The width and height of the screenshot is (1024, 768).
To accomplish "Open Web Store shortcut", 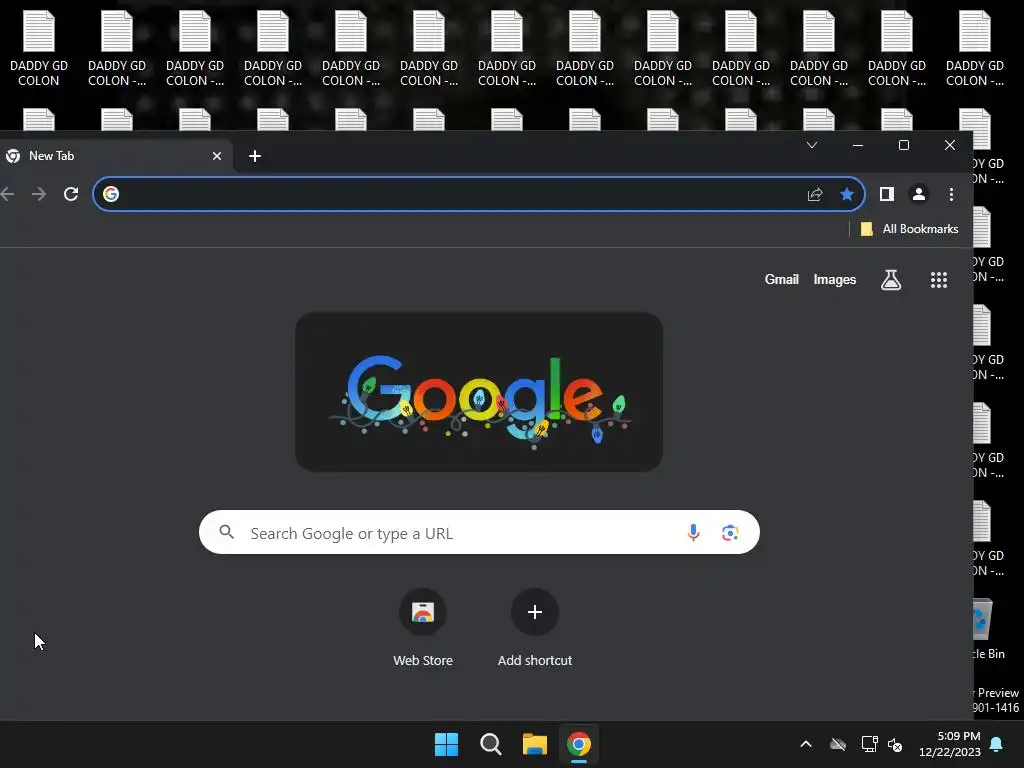I will tap(423, 628).
